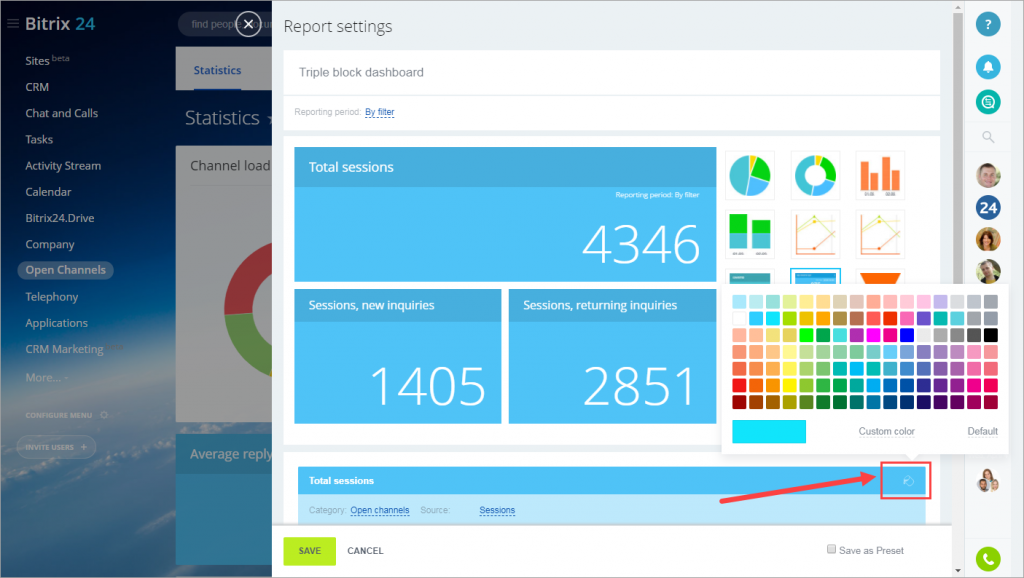
Task: Click the Custom color link
Action: point(886,432)
